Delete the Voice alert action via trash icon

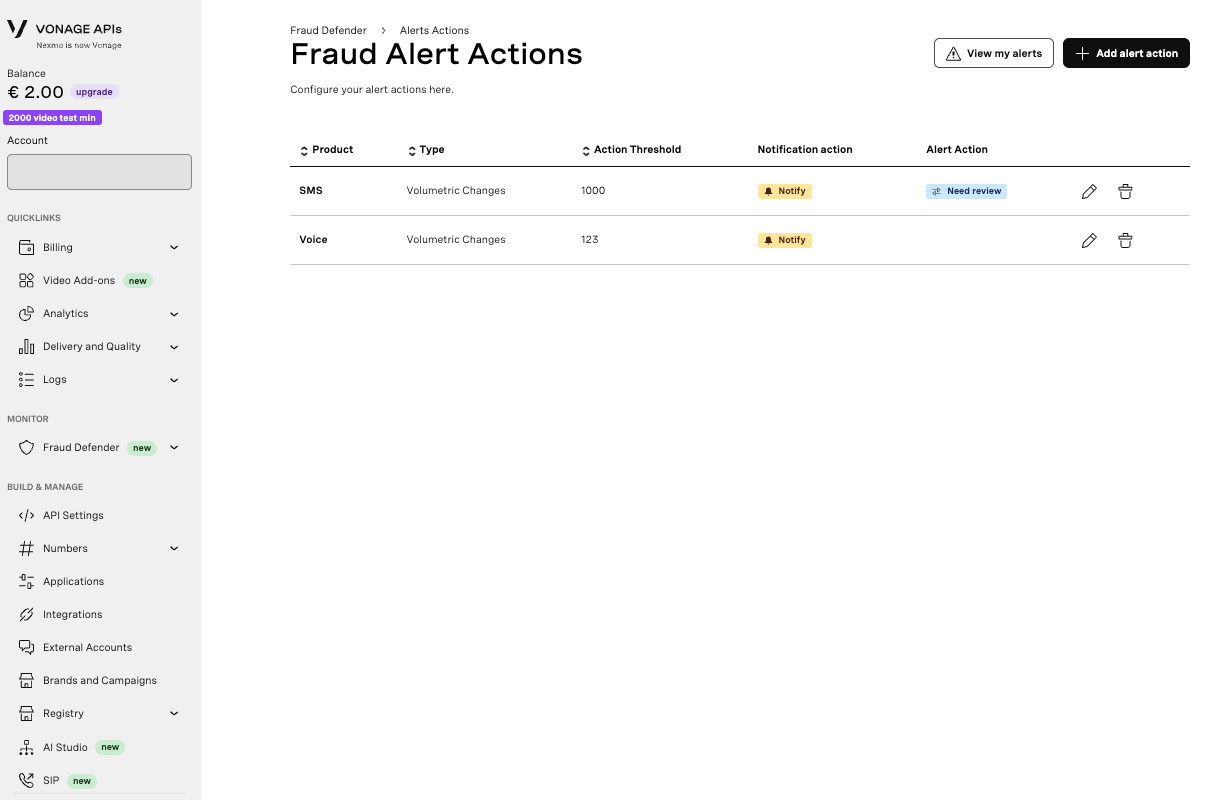click(1125, 240)
